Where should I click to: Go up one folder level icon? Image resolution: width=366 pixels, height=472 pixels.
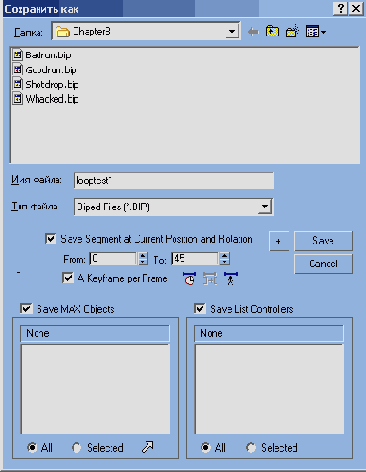tap(272, 32)
